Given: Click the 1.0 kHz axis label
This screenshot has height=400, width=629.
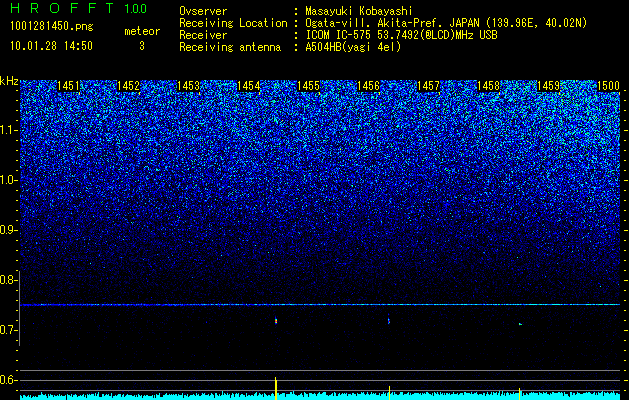Looking at the screenshot, I should pyautogui.click(x=7, y=180).
